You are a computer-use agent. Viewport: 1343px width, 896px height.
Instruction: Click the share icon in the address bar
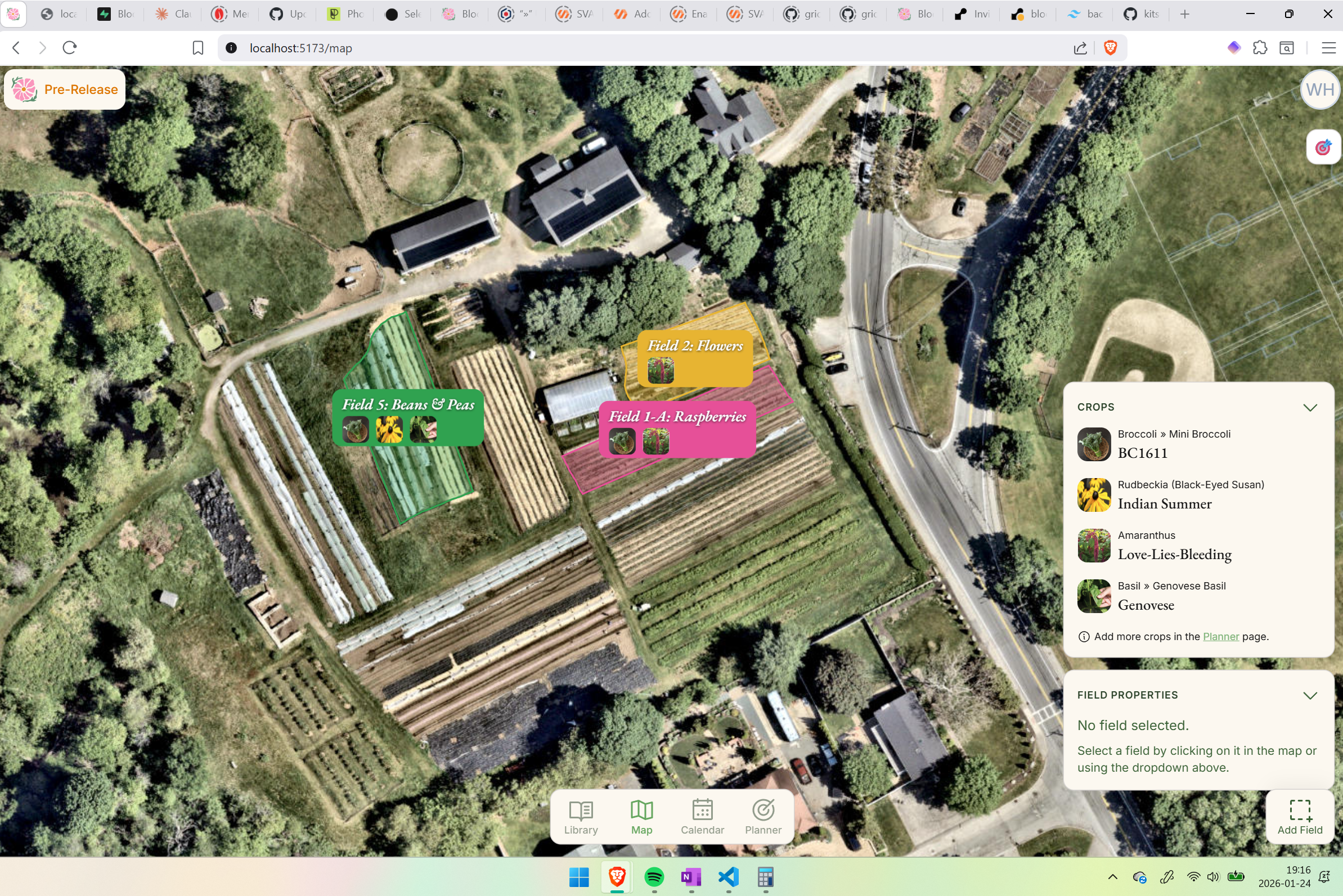(1079, 48)
